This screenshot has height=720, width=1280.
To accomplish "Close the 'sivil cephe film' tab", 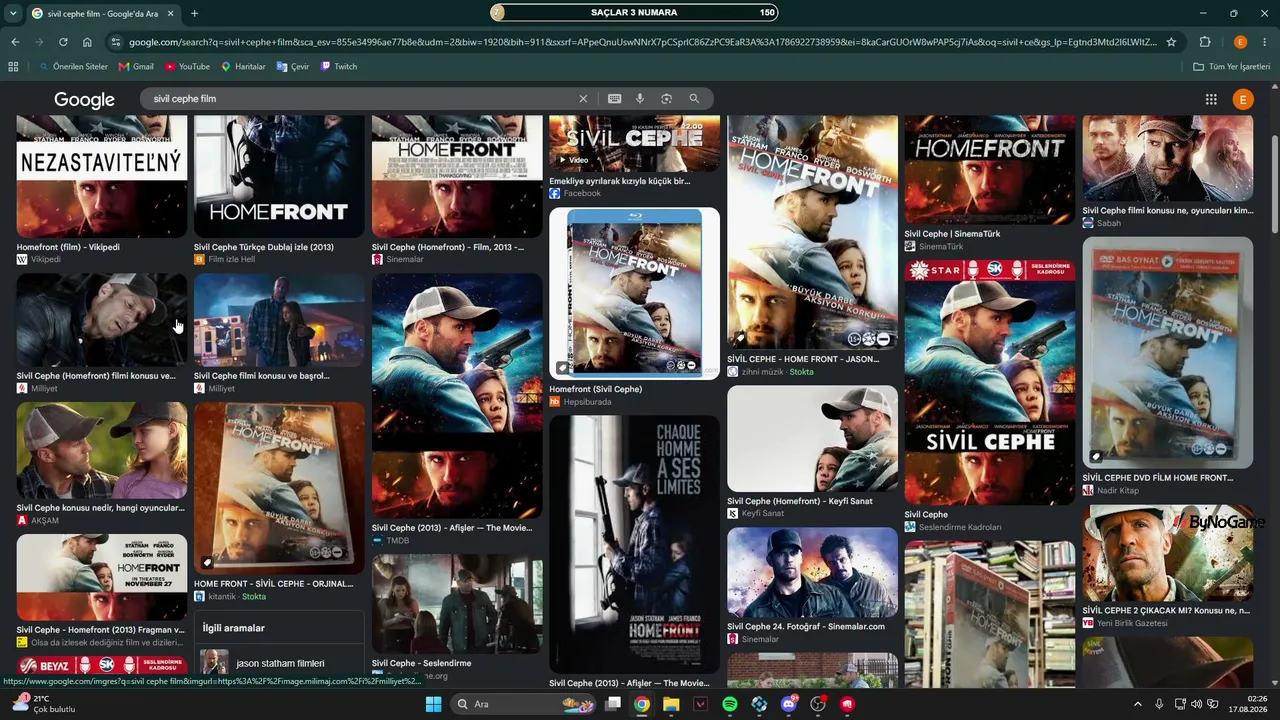I will 169,13.
